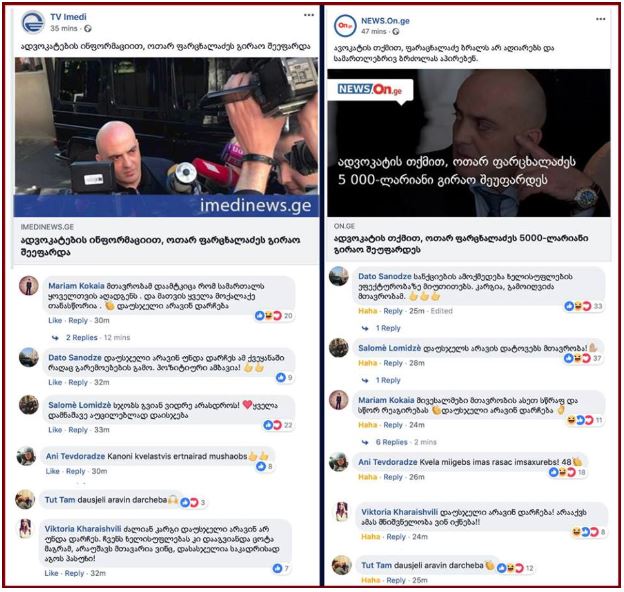Open reactions count 33 on Dato Sanodze comment
This screenshot has height=592, width=624.
[x=598, y=306]
